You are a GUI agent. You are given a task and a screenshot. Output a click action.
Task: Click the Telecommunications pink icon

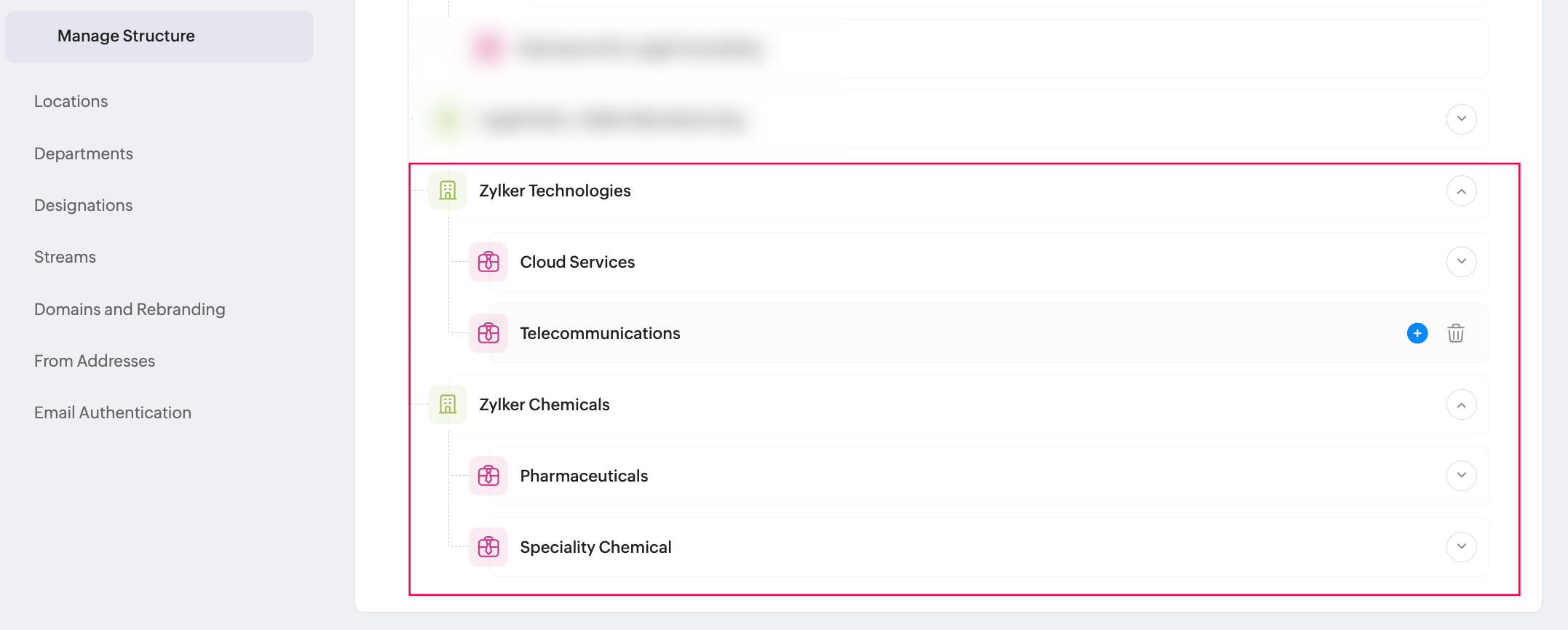pos(488,333)
